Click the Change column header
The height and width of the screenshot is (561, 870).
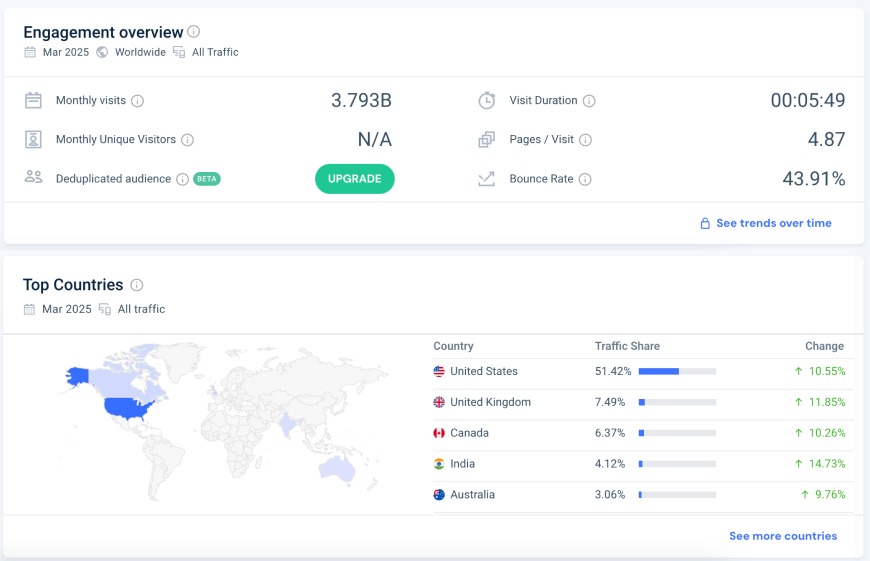click(824, 346)
